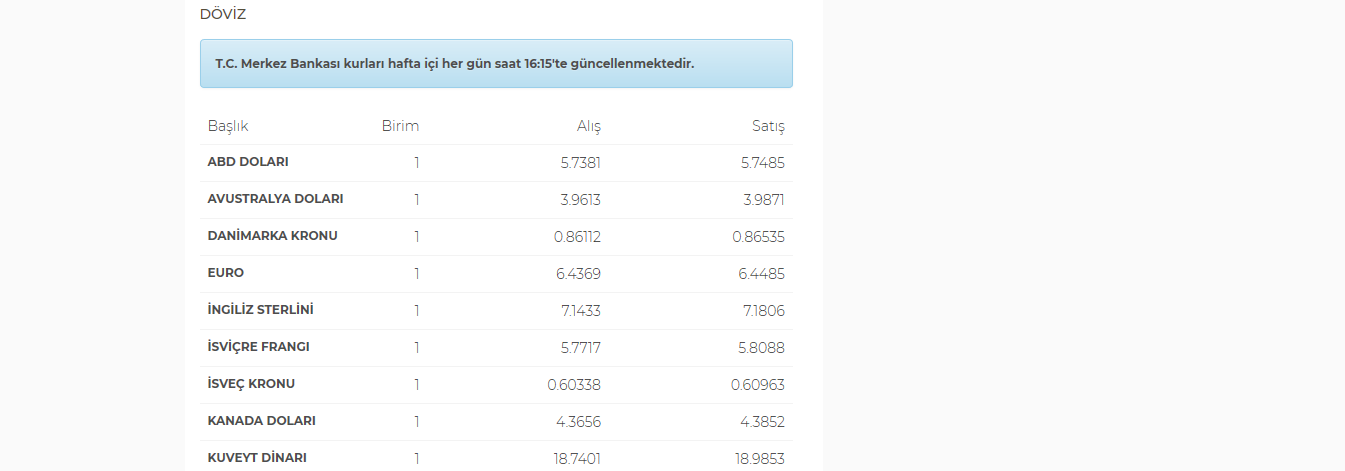The height and width of the screenshot is (471, 1345).
Task: Select the KANADA DOLARI row label
Action: click(x=261, y=421)
